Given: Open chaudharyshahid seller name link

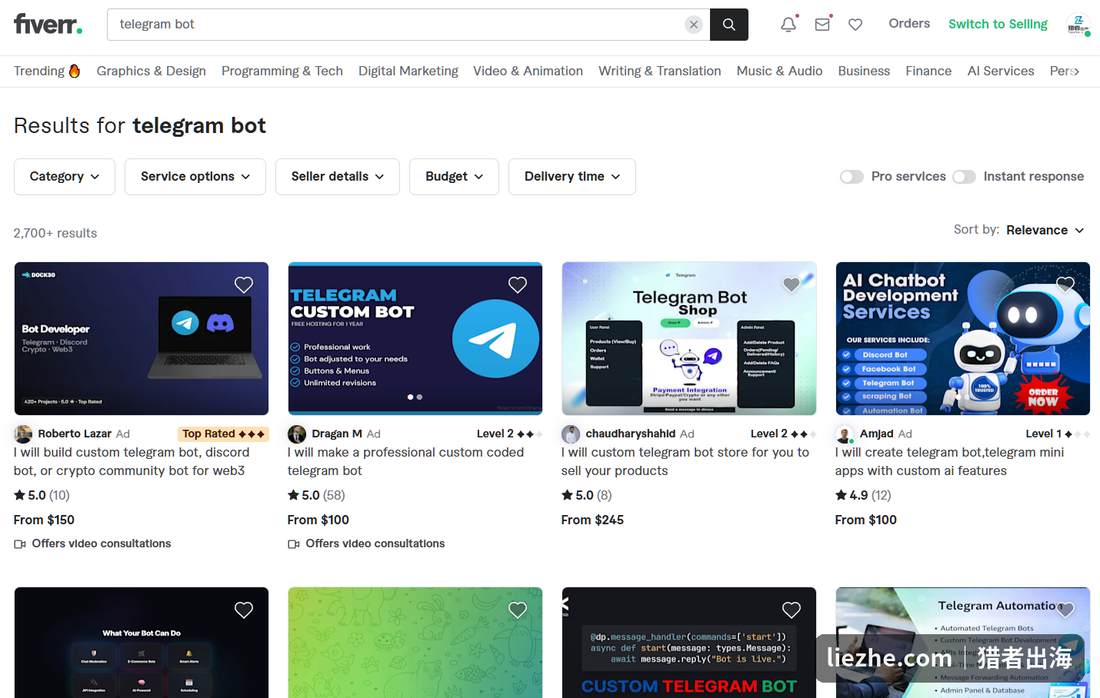Looking at the screenshot, I should tap(630, 434).
